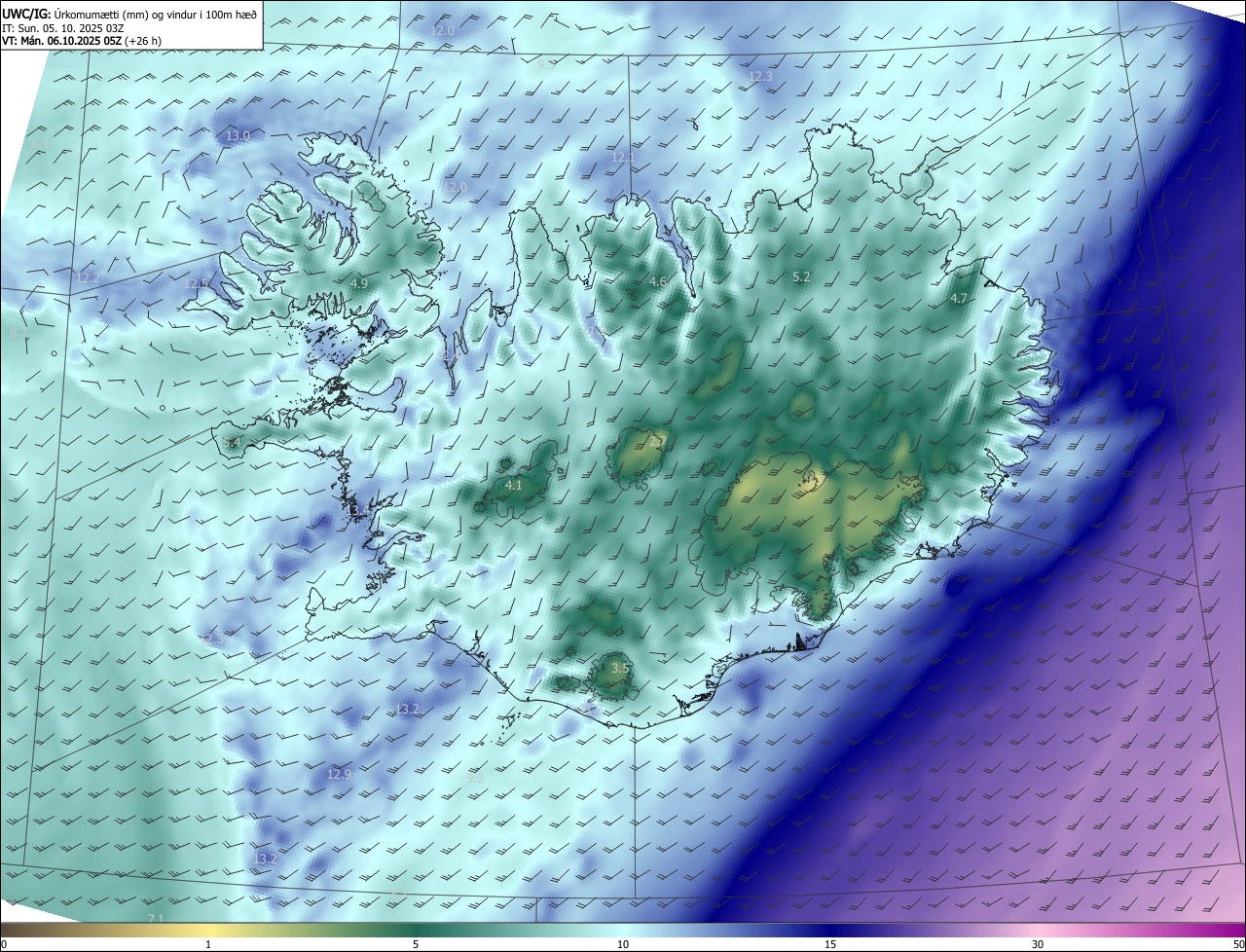Click the 2.7 value label on the map

657,442
